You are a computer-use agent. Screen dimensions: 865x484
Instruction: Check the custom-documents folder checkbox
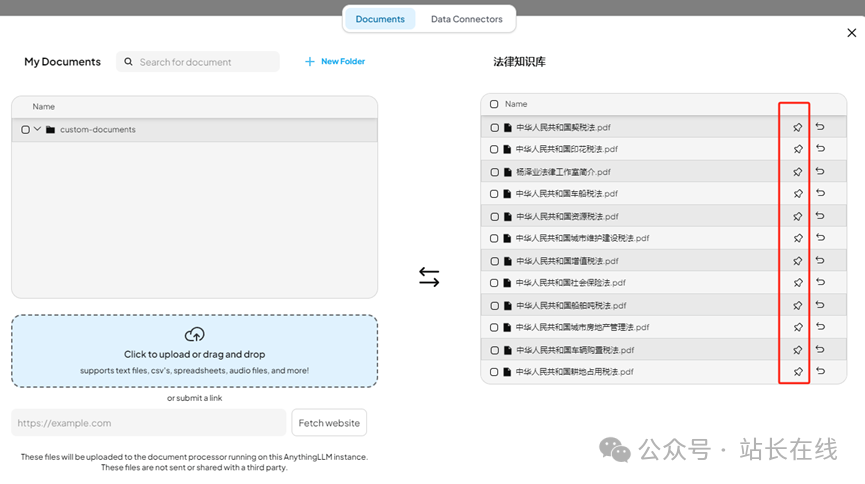[25, 130]
